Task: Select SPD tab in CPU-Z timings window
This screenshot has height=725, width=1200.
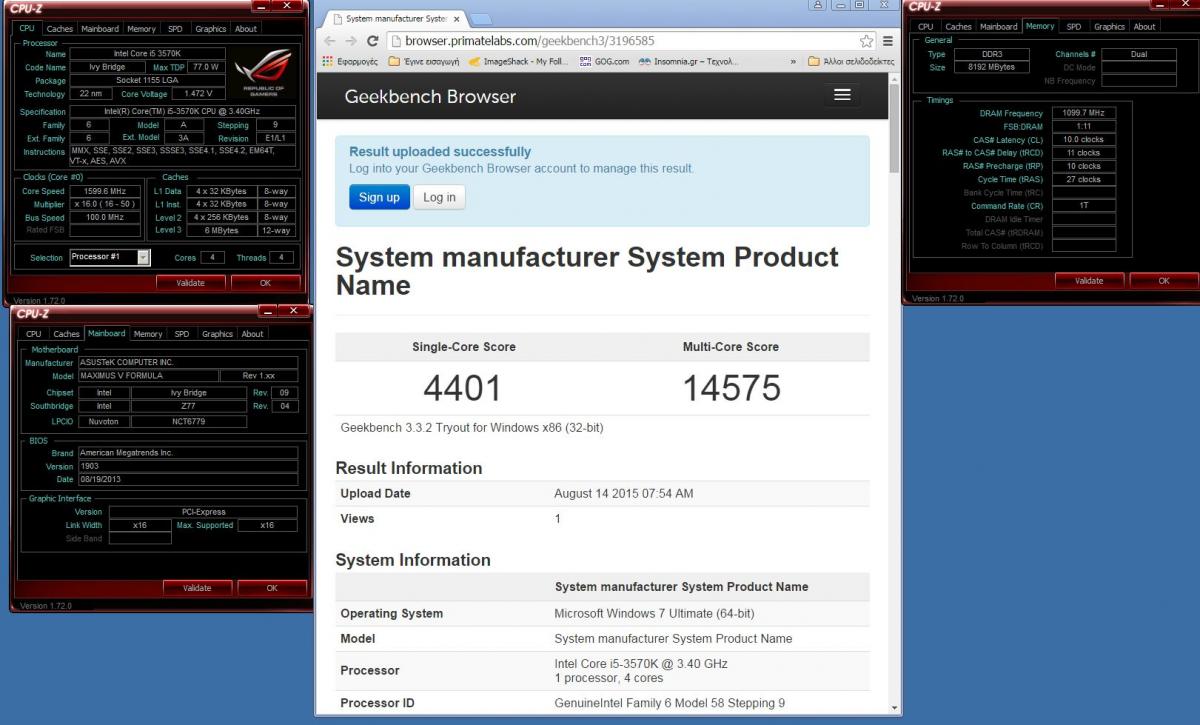Action: coord(1073,27)
